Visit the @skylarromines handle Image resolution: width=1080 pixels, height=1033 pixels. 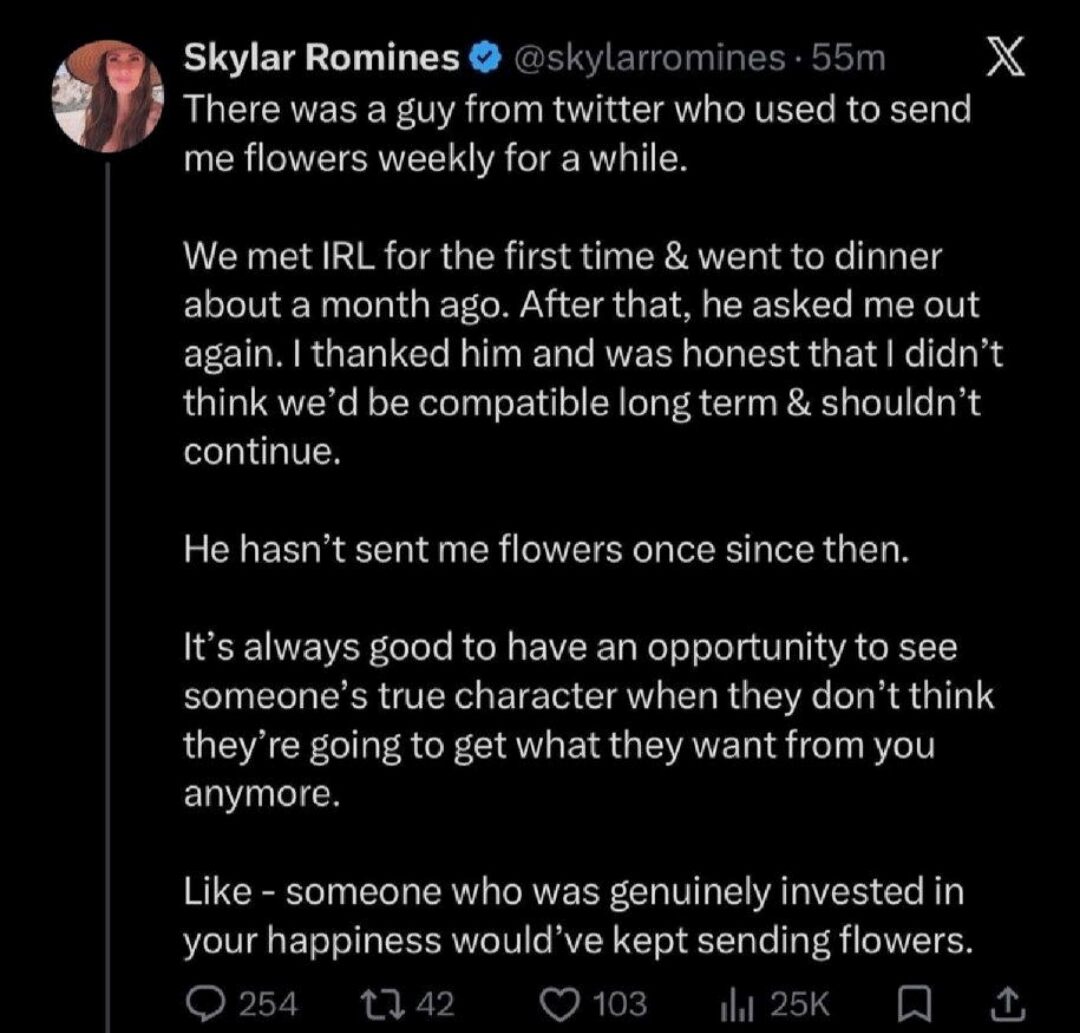pyautogui.click(x=649, y=59)
